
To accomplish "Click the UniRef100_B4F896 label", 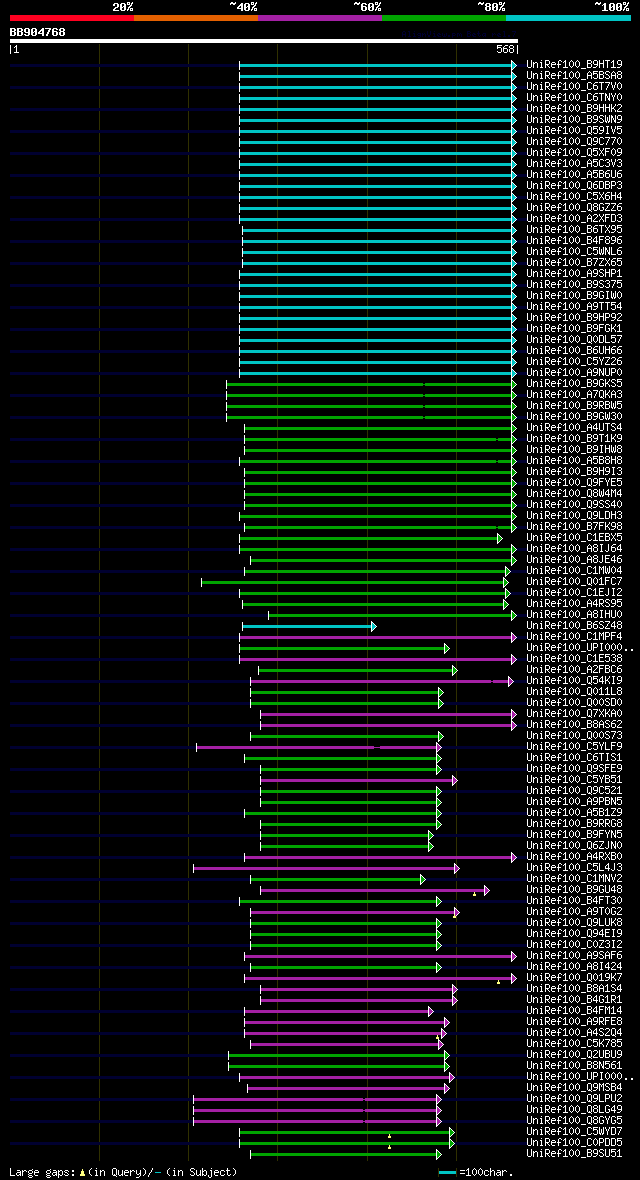I will pyautogui.click(x=574, y=240).
